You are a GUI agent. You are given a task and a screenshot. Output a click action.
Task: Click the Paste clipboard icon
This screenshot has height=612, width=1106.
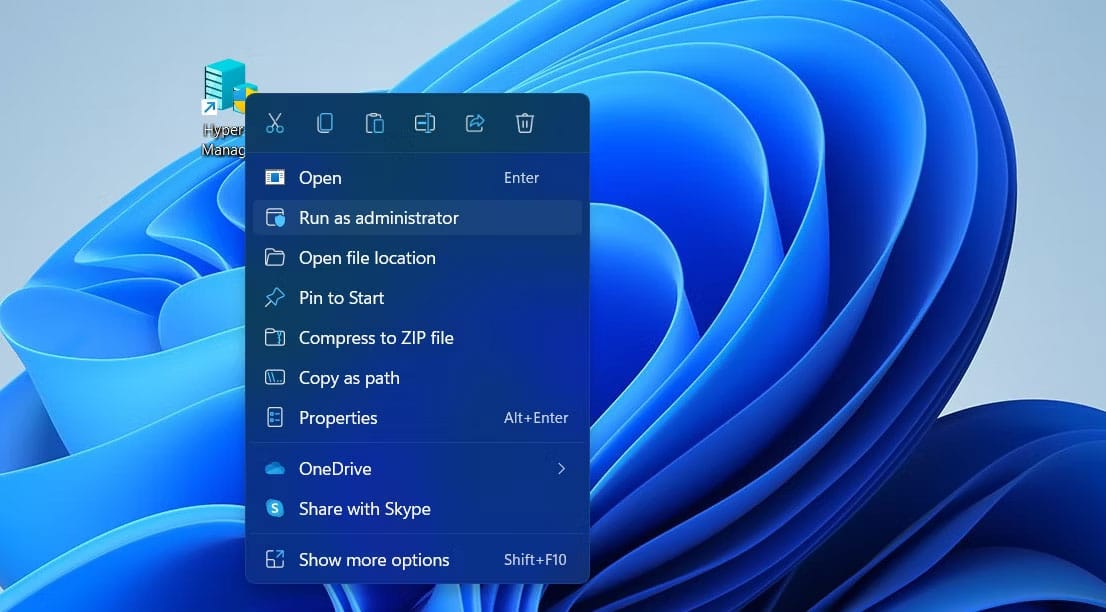[x=375, y=123]
